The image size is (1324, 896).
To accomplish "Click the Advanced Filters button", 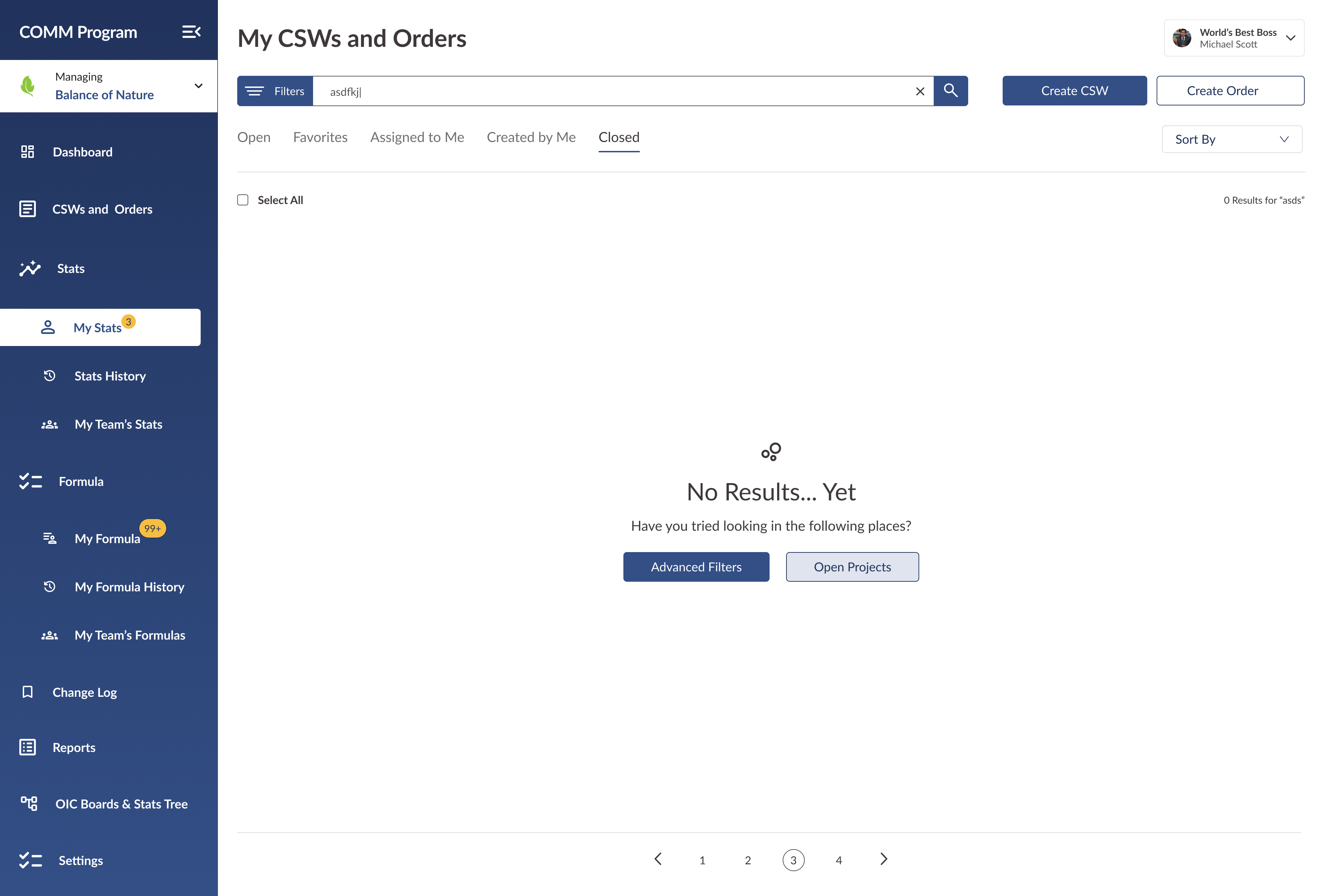I will (x=695, y=567).
